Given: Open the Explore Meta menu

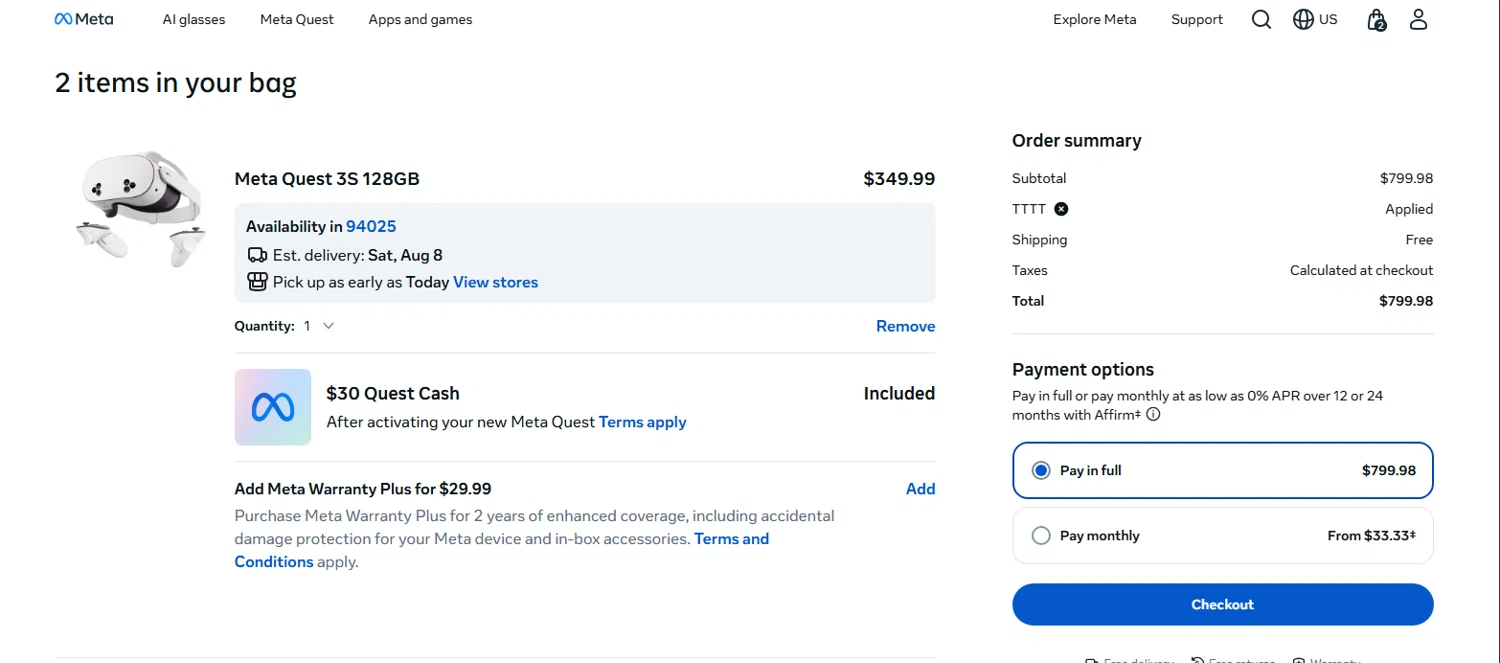Looking at the screenshot, I should click(1094, 19).
